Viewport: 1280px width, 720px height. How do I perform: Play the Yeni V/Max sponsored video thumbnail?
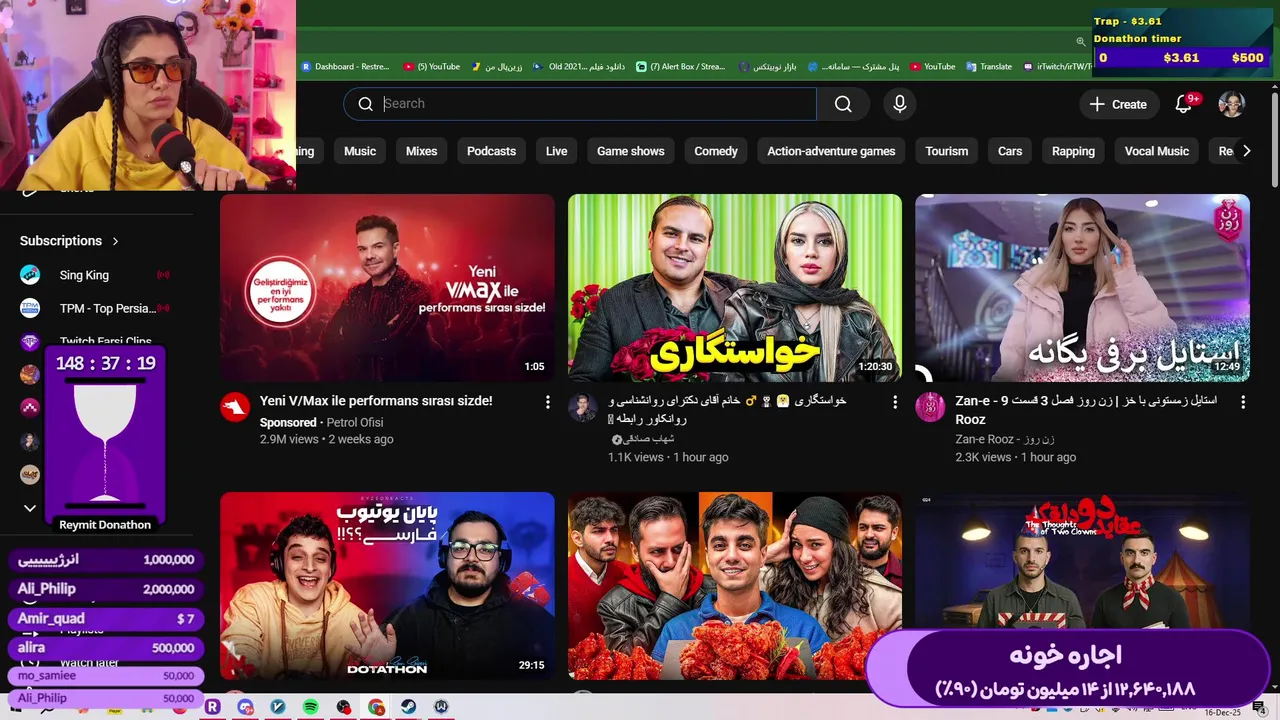pos(387,288)
